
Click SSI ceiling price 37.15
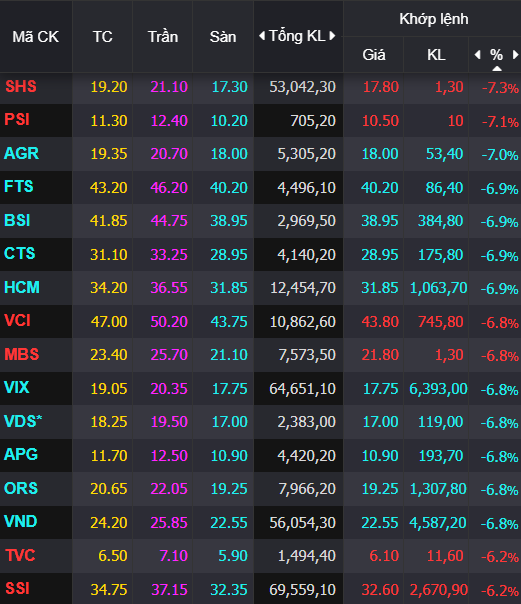coord(169,590)
